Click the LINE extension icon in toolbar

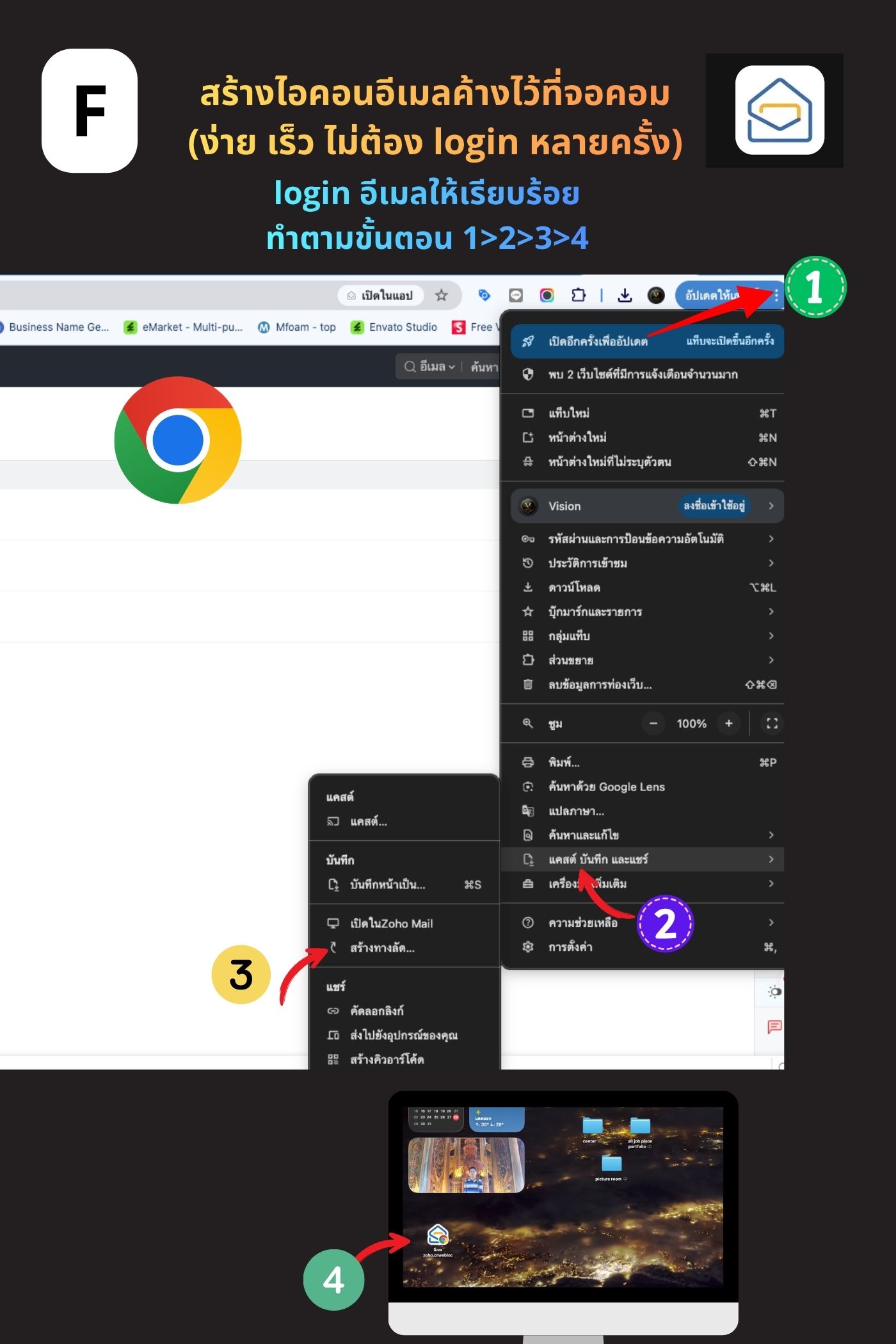(516, 295)
